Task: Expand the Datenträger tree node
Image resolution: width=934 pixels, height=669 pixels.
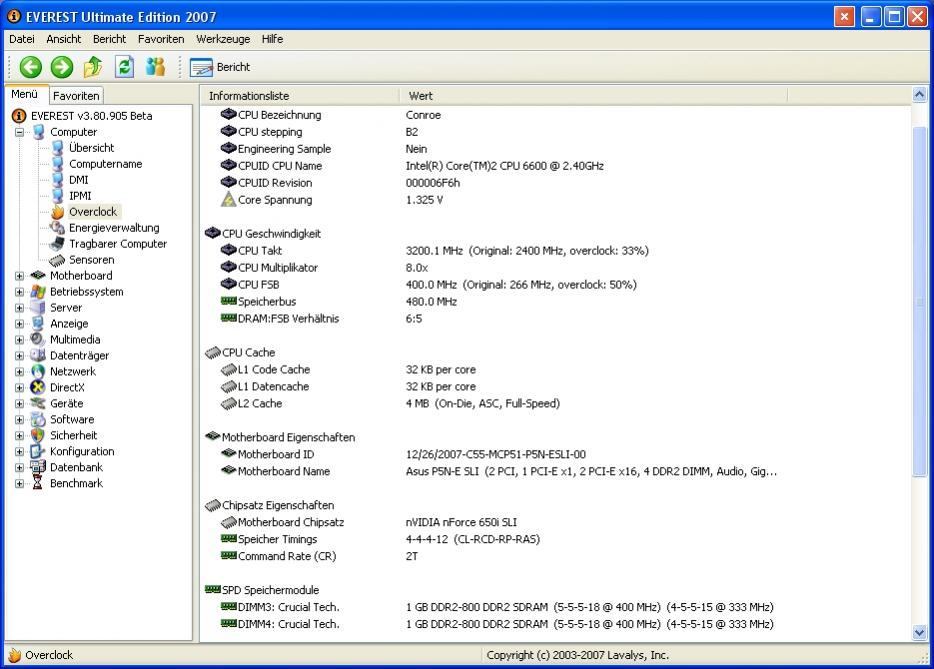Action: click(20, 356)
